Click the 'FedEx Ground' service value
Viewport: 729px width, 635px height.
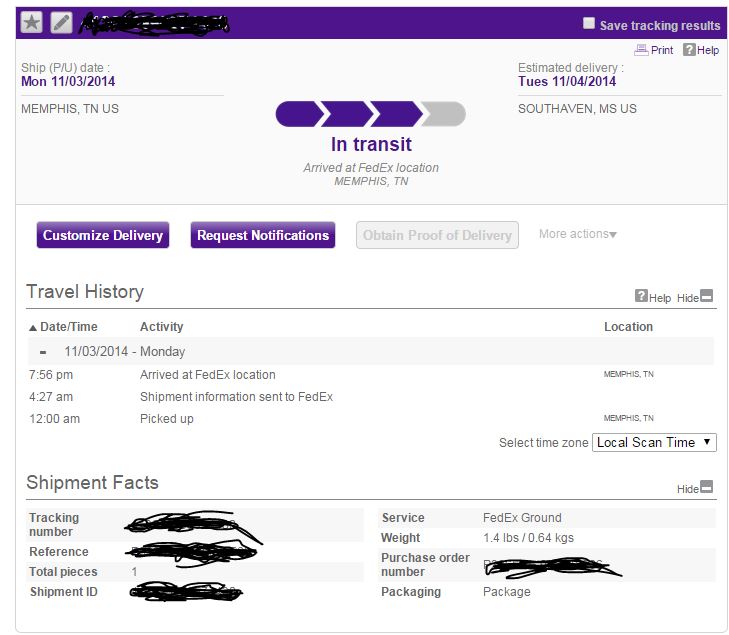[x=522, y=517]
